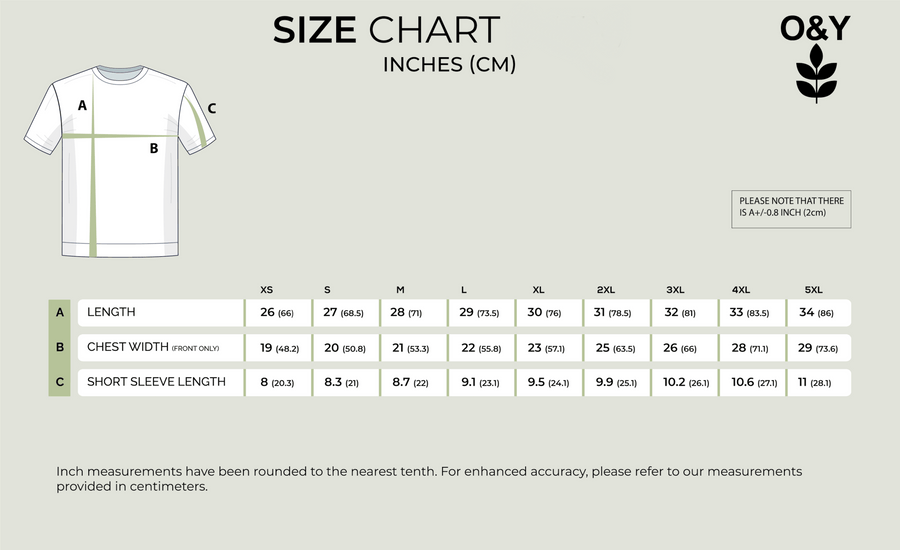Click the O&Y leaf logo icon
Screen dimensions: 900x550
pos(815,74)
